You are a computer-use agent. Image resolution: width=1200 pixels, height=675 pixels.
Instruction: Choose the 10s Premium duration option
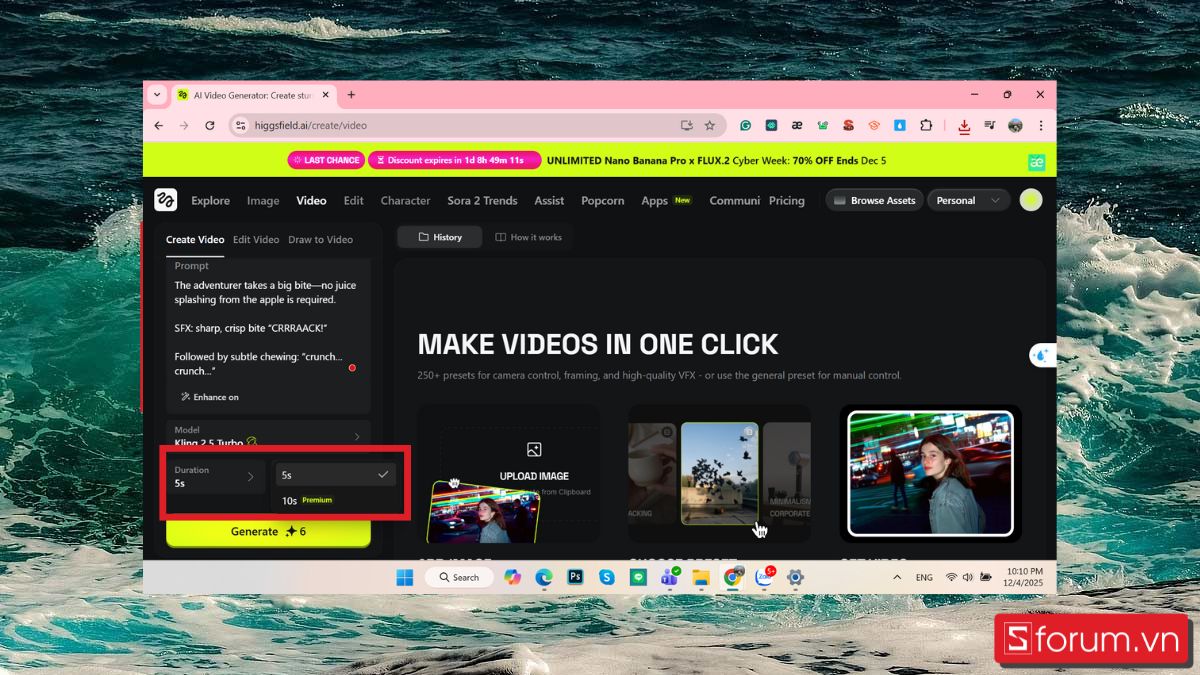click(336, 500)
